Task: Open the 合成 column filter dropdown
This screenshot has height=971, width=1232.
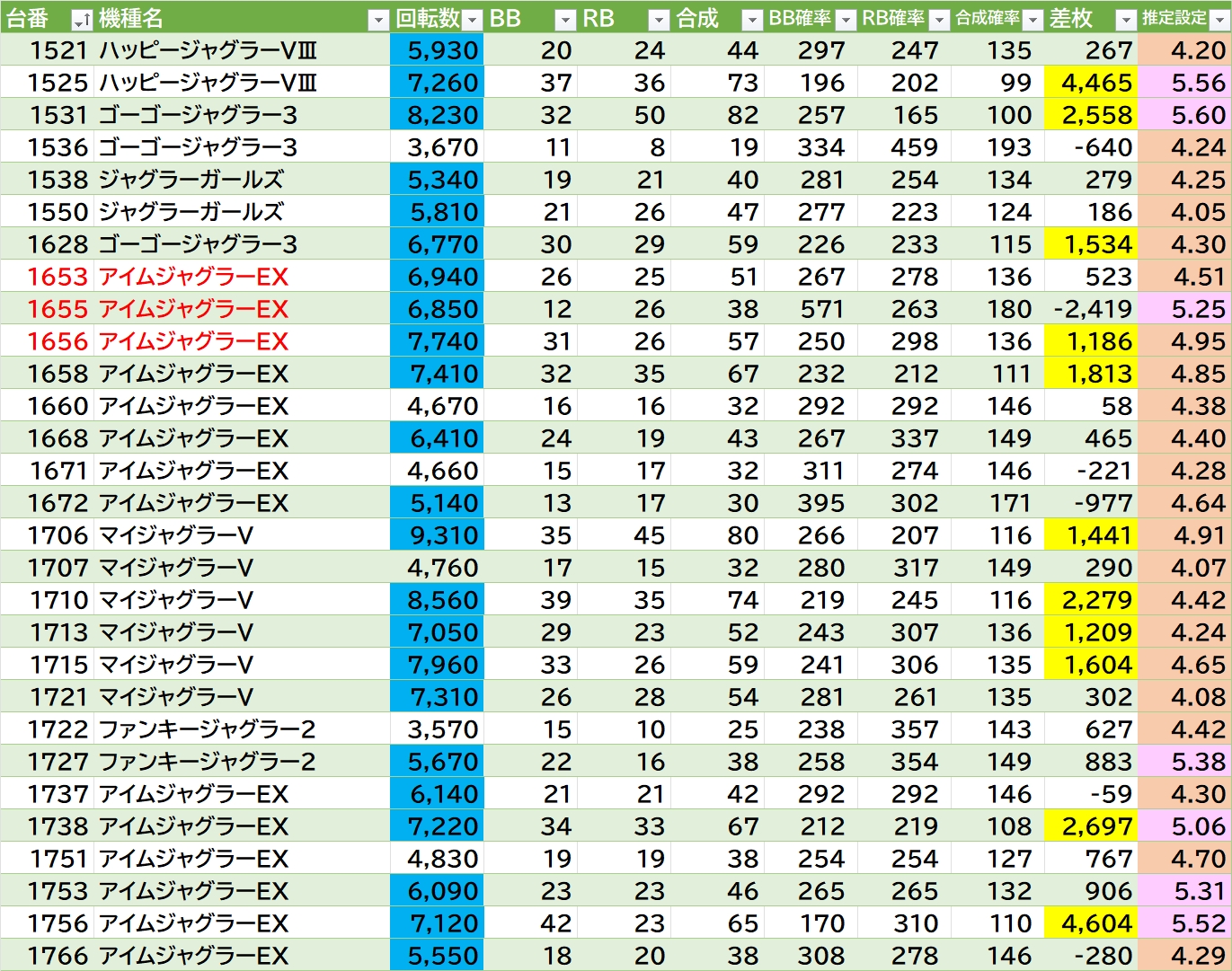Action: pyautogui.click(x=752, y=20)
